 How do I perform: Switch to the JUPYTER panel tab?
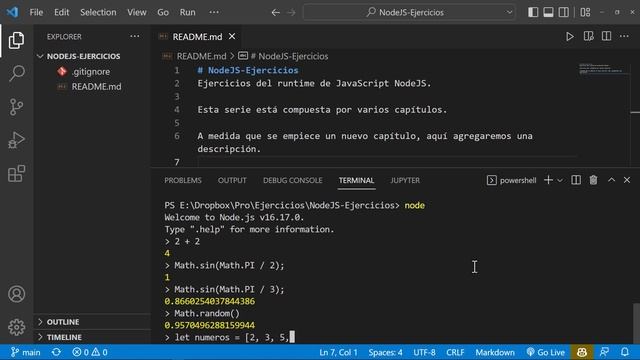point(405,180)
